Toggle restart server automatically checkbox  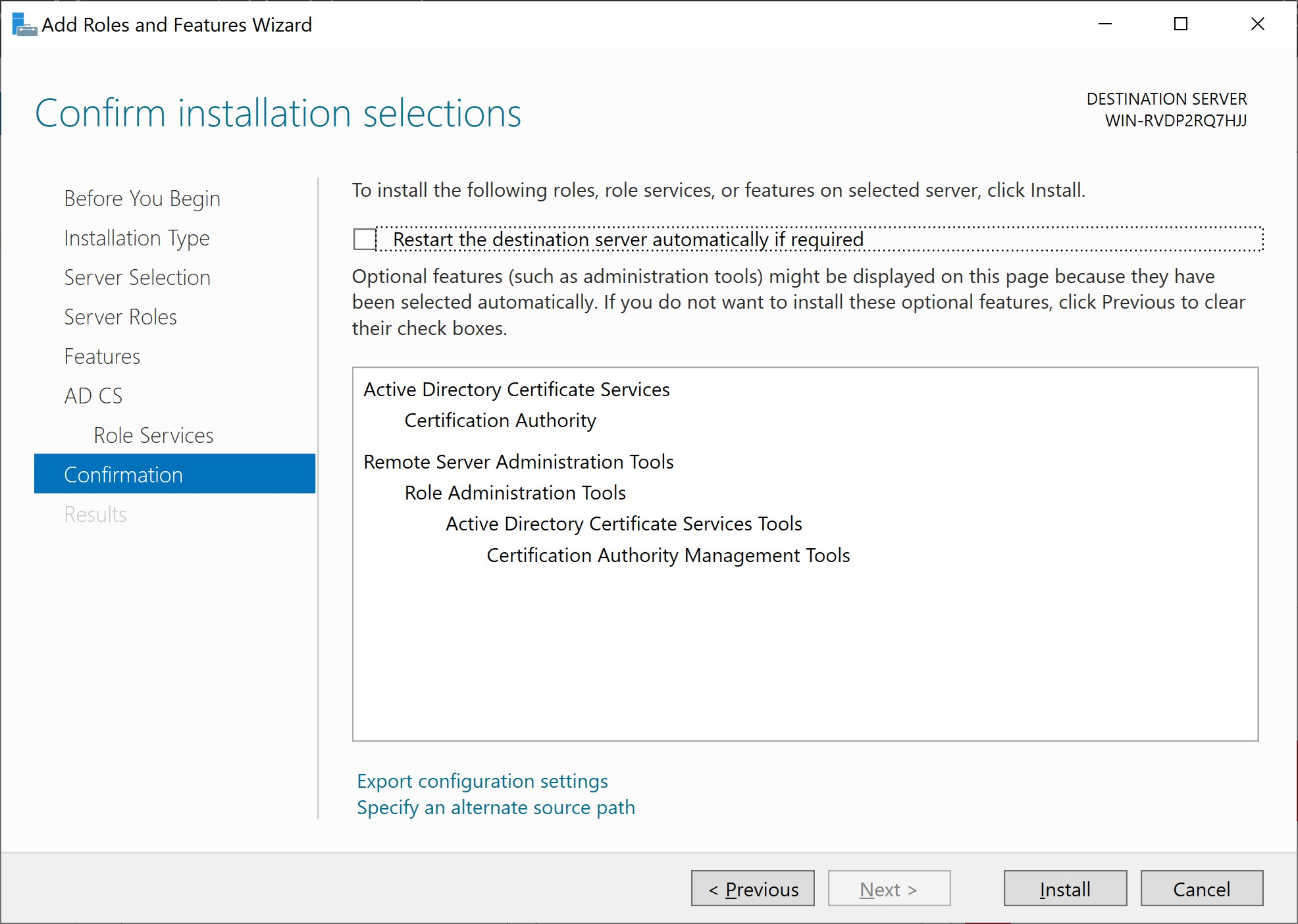click(366, 240)
